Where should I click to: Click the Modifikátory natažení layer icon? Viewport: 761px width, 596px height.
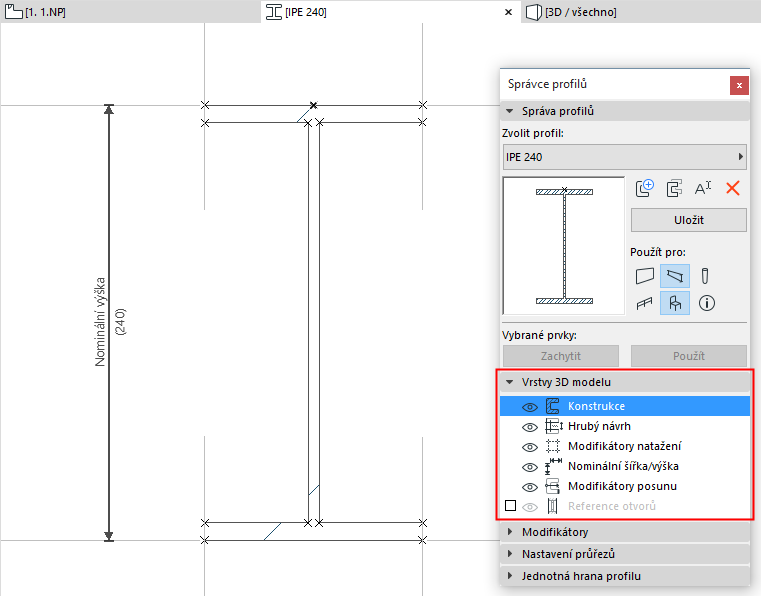pyautogui.click(x=553, y=446)
